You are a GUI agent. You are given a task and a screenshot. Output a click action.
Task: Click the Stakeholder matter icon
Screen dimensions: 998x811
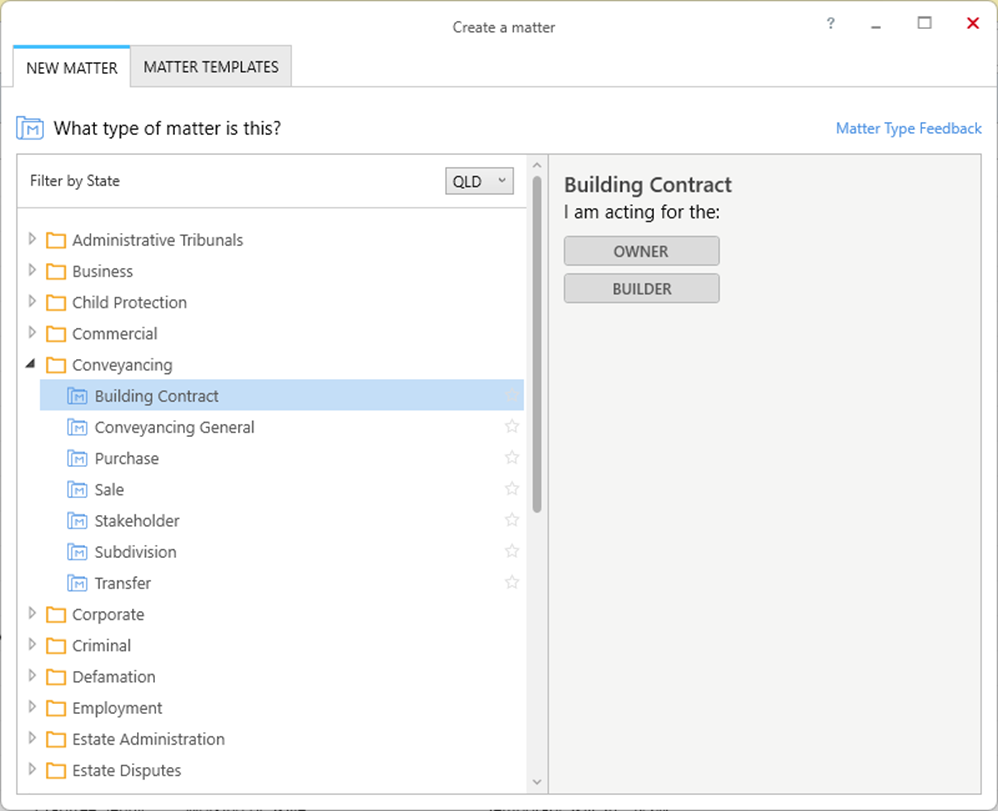pyautogui.click(x=77, y=521)
